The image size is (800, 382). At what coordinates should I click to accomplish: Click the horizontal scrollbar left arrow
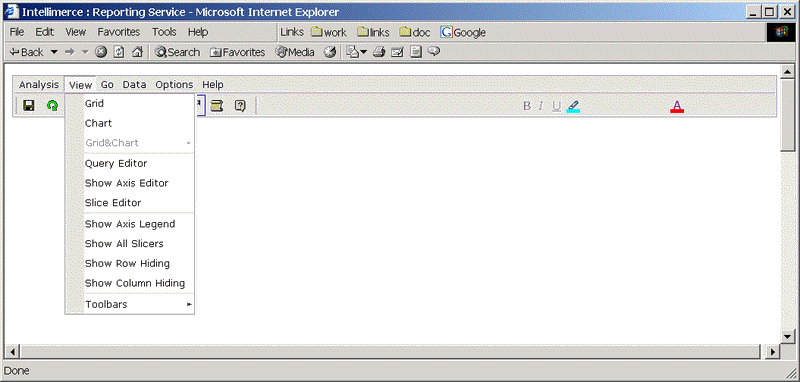tap(12, 351)
